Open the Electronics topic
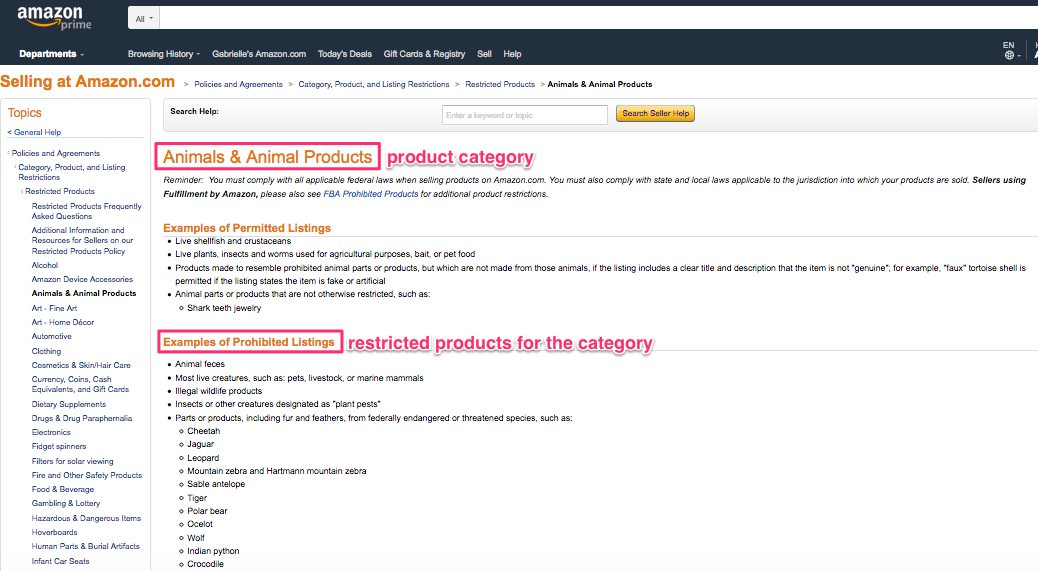Image resolution: width=1038 pixels, height=571 pixels. tap(51, 432)
